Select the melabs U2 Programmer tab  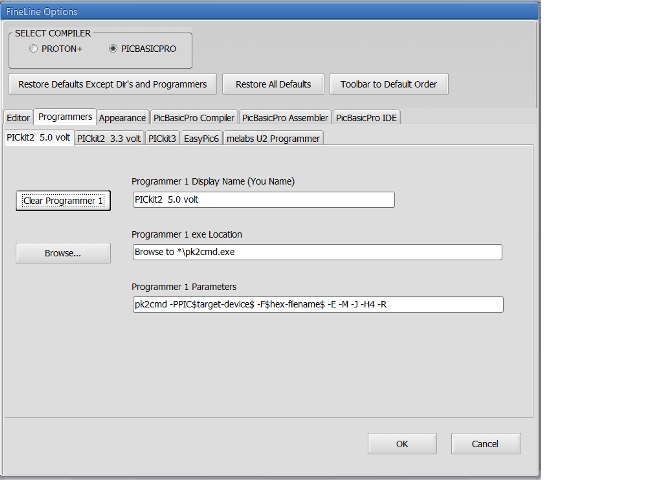point(273,139)
